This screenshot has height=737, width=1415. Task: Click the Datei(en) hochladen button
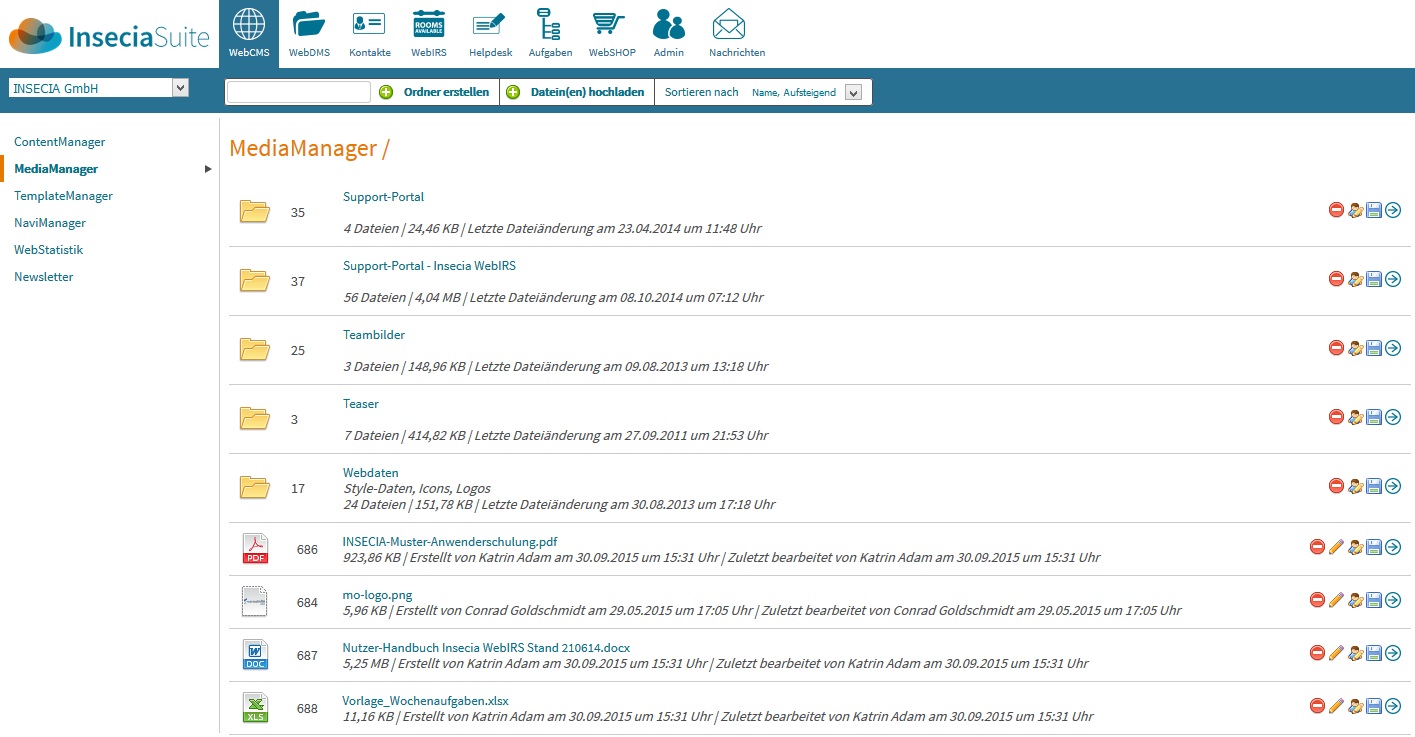pos(576,92)
